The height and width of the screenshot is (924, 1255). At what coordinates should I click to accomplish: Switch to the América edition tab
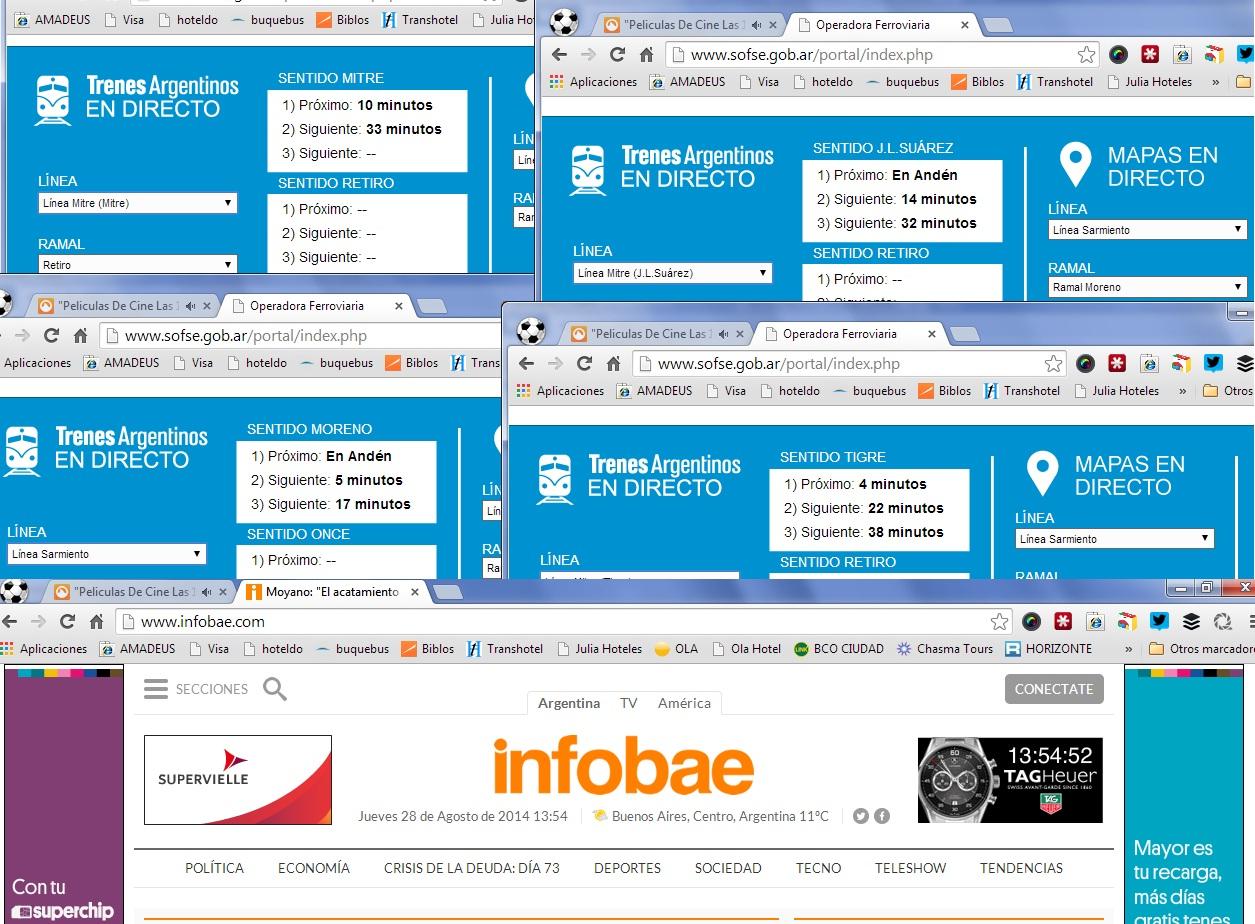[684, 703]
